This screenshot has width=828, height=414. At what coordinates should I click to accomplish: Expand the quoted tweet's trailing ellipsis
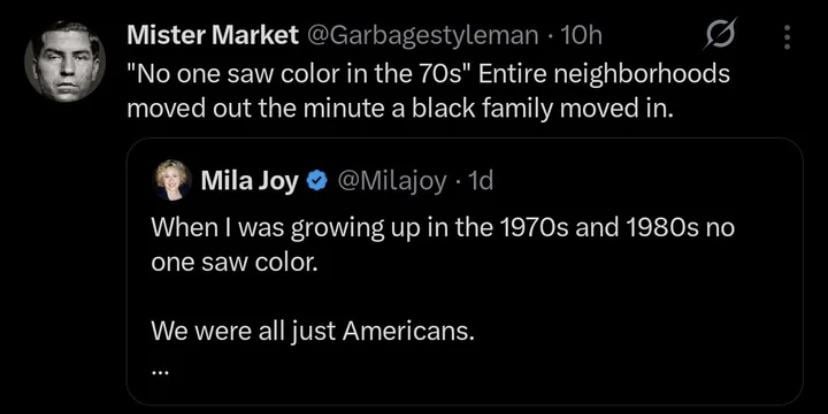(x=161, y=366)
